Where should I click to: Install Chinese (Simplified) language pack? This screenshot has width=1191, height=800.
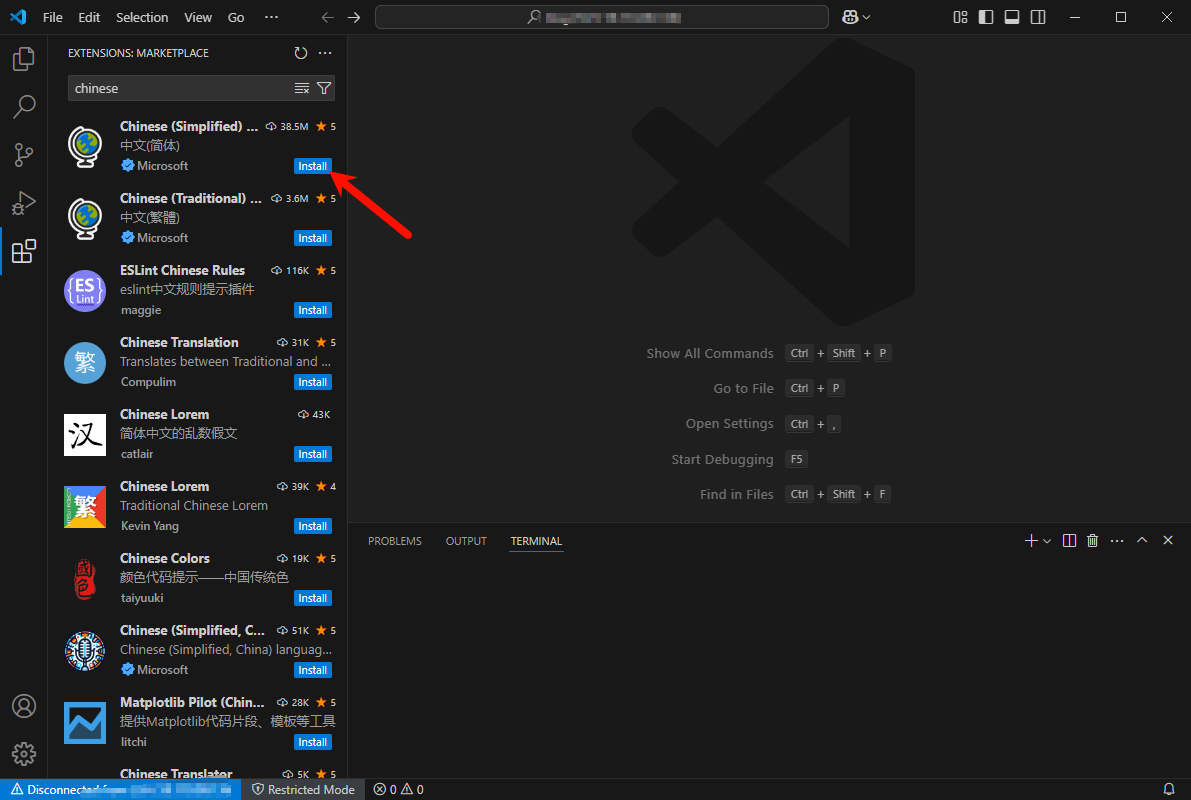[312, 166]
